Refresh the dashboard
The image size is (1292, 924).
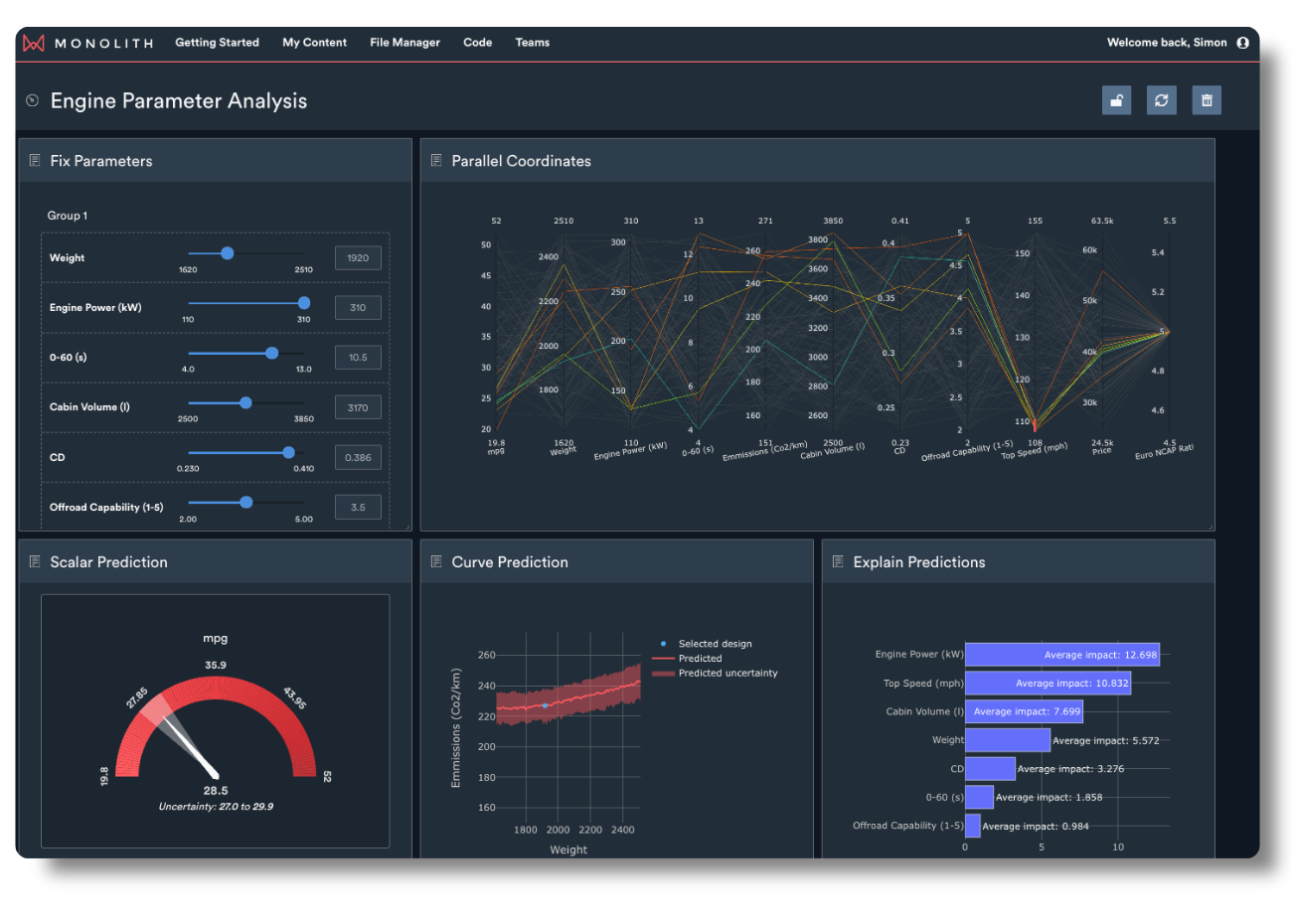(x=1161, y=99)
